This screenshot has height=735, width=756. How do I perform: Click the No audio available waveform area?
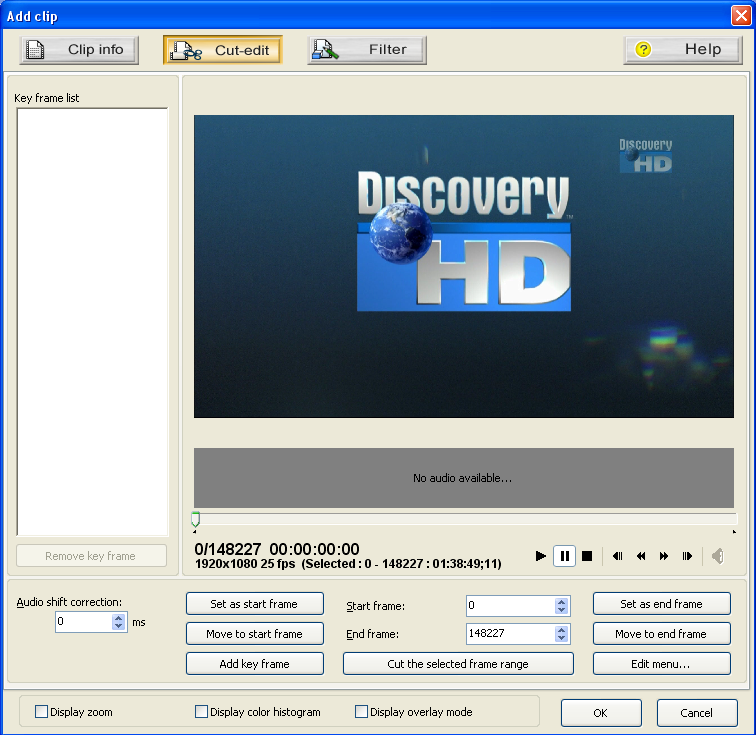[464, 477]
